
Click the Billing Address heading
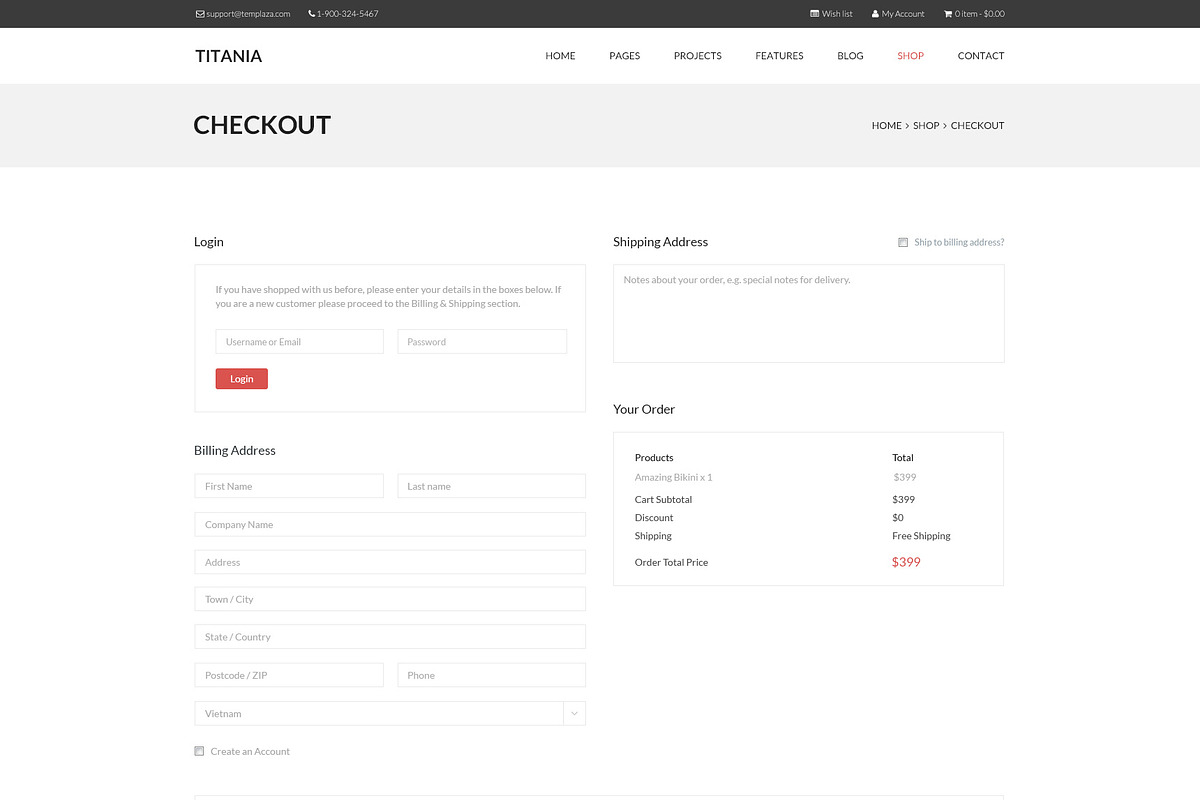click(235, 450)
